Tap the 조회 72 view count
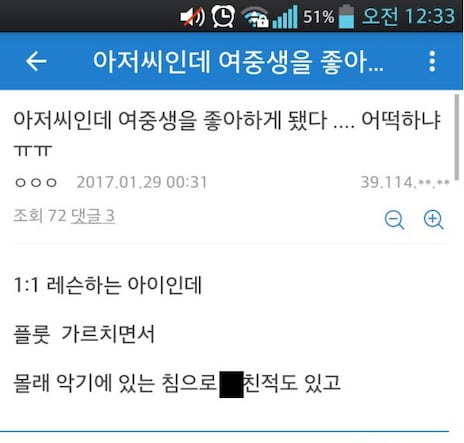This screenshot has width=464, height=443. [x=40, y=216]
